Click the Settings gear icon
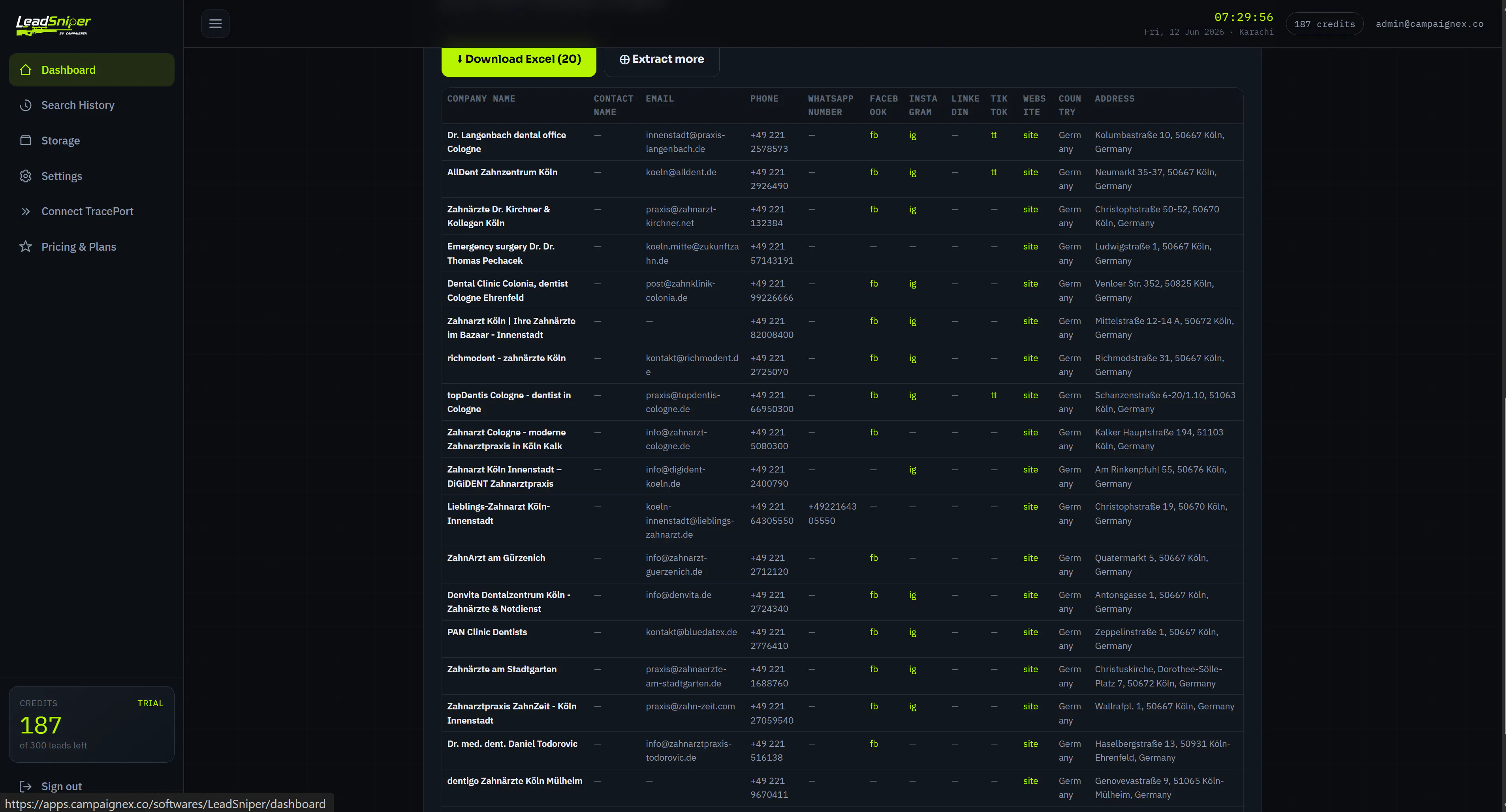The width and height of the screenshot is (1506, 812). [x=26, y=176]
